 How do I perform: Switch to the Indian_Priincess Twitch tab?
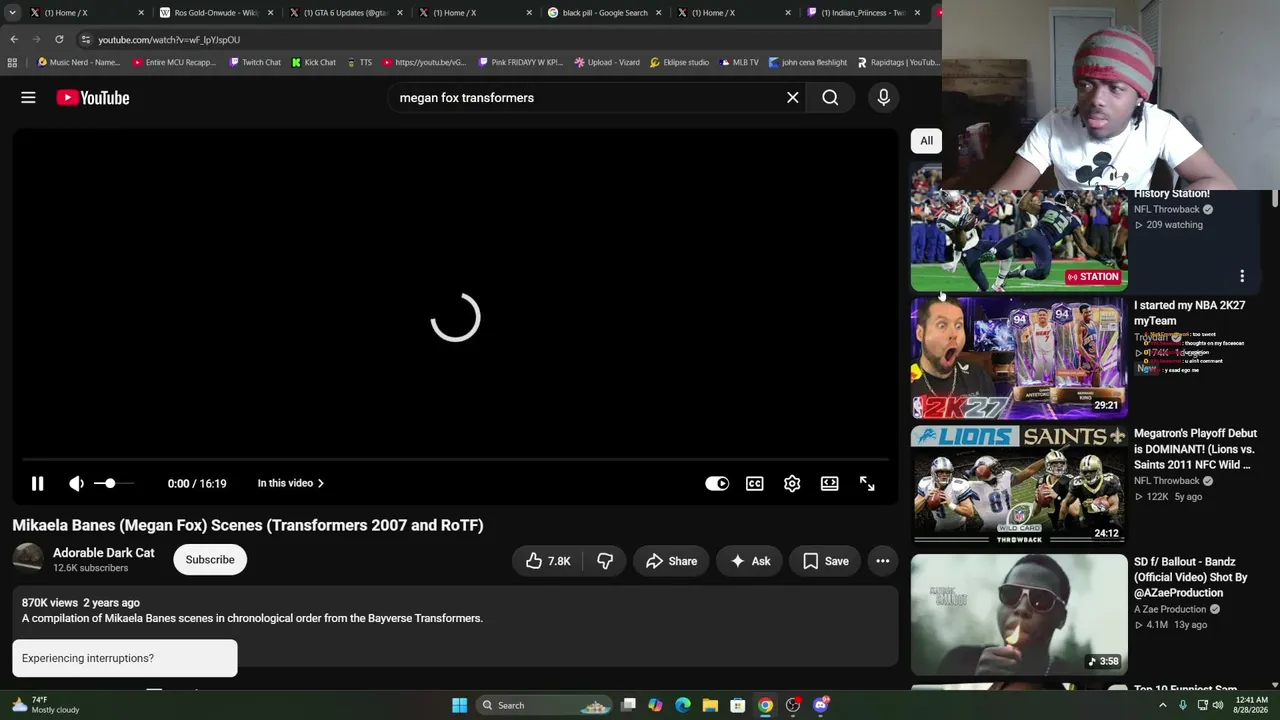click(864, 13)
